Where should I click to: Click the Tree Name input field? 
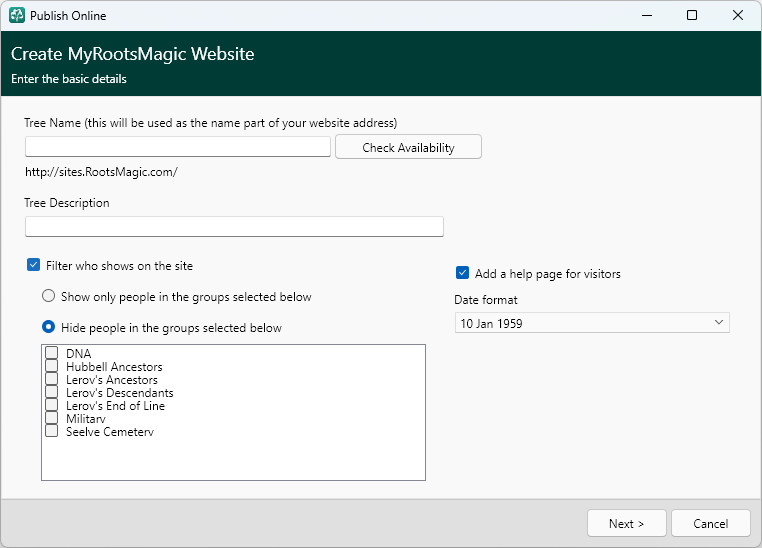pyautogui.click(x=178, y=147)
